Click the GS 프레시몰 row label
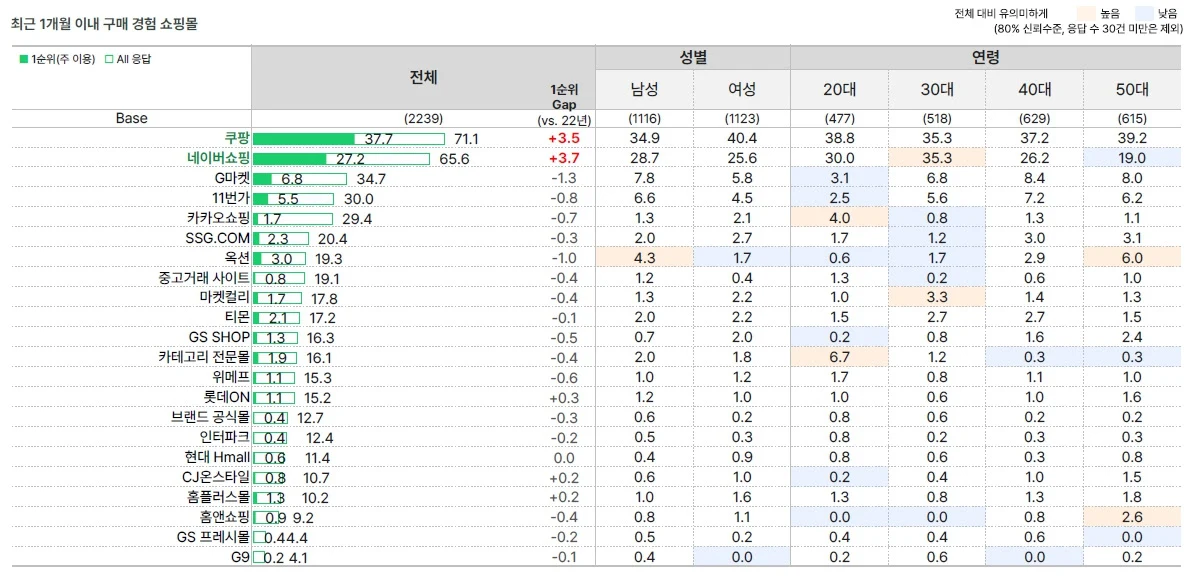The height and width of the screenshot is (577, 1190). pyautogui.click(x=213, y=537)
